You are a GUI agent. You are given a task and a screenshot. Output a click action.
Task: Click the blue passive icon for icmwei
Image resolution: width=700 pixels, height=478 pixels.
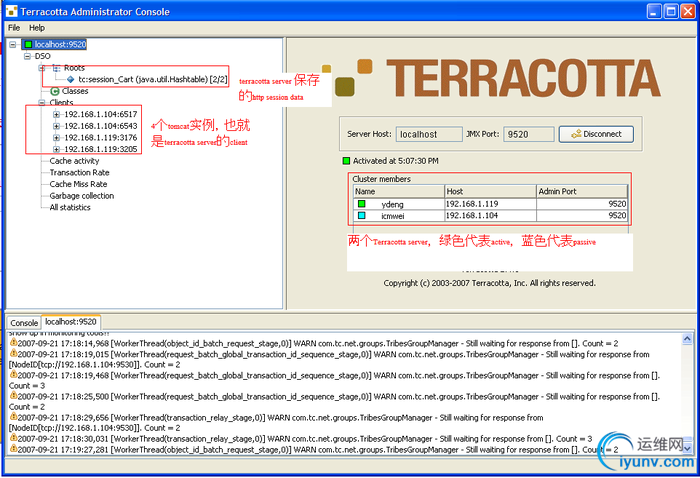(362, 216)
